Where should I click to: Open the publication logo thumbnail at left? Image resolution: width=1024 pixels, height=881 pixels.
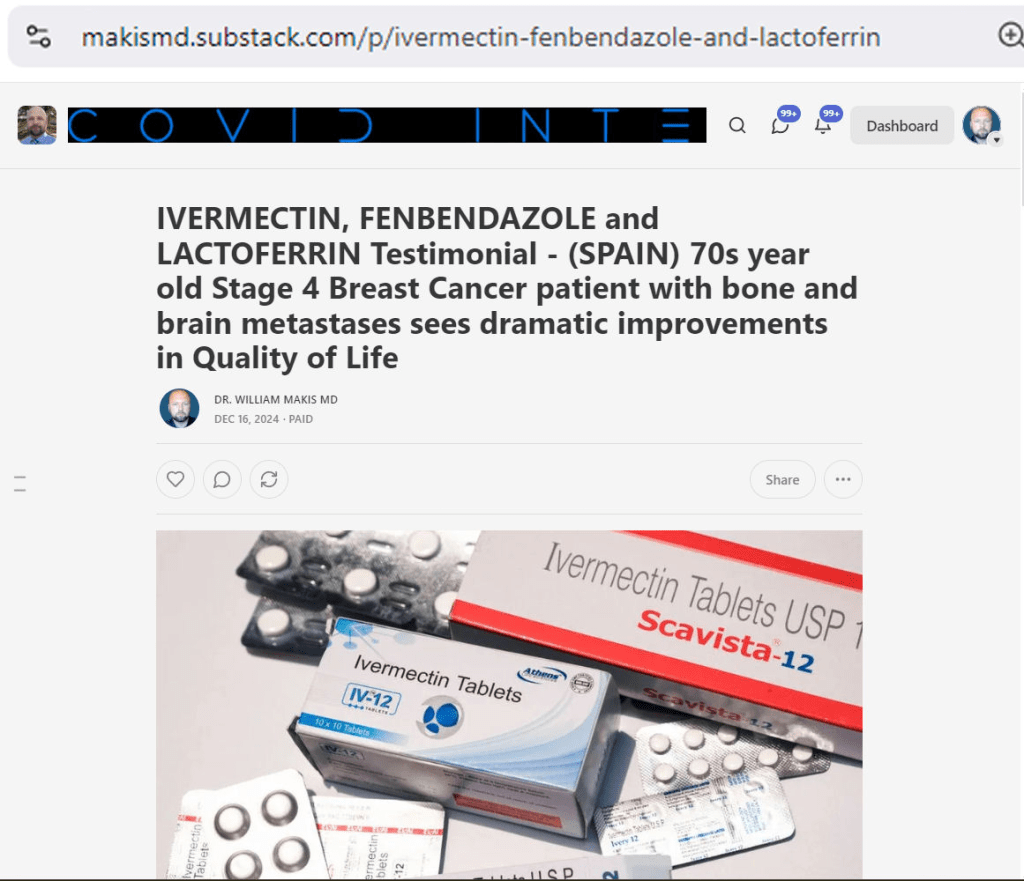click(37, 125)
